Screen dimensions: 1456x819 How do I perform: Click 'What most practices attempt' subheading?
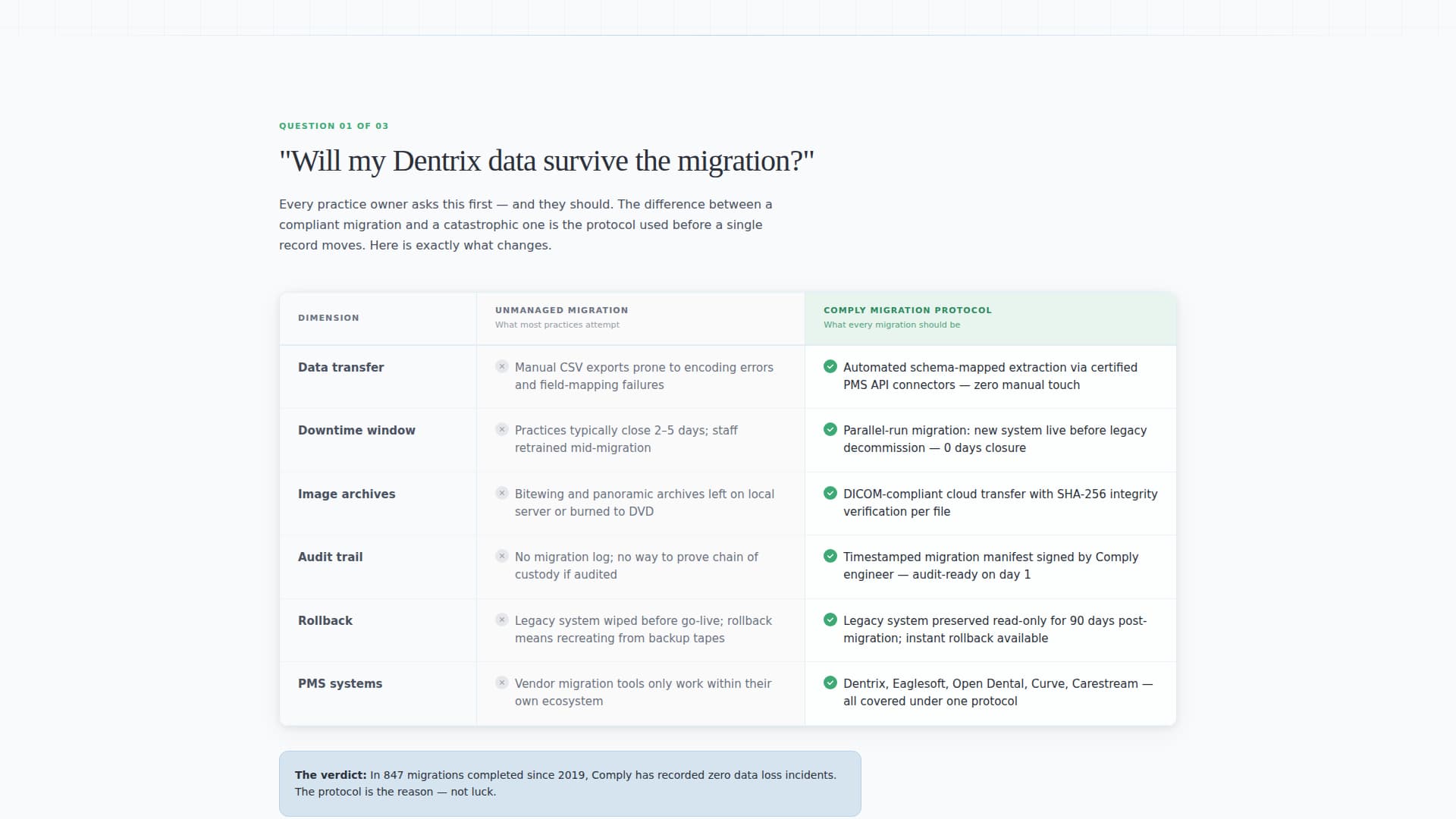tap(557, 325)
